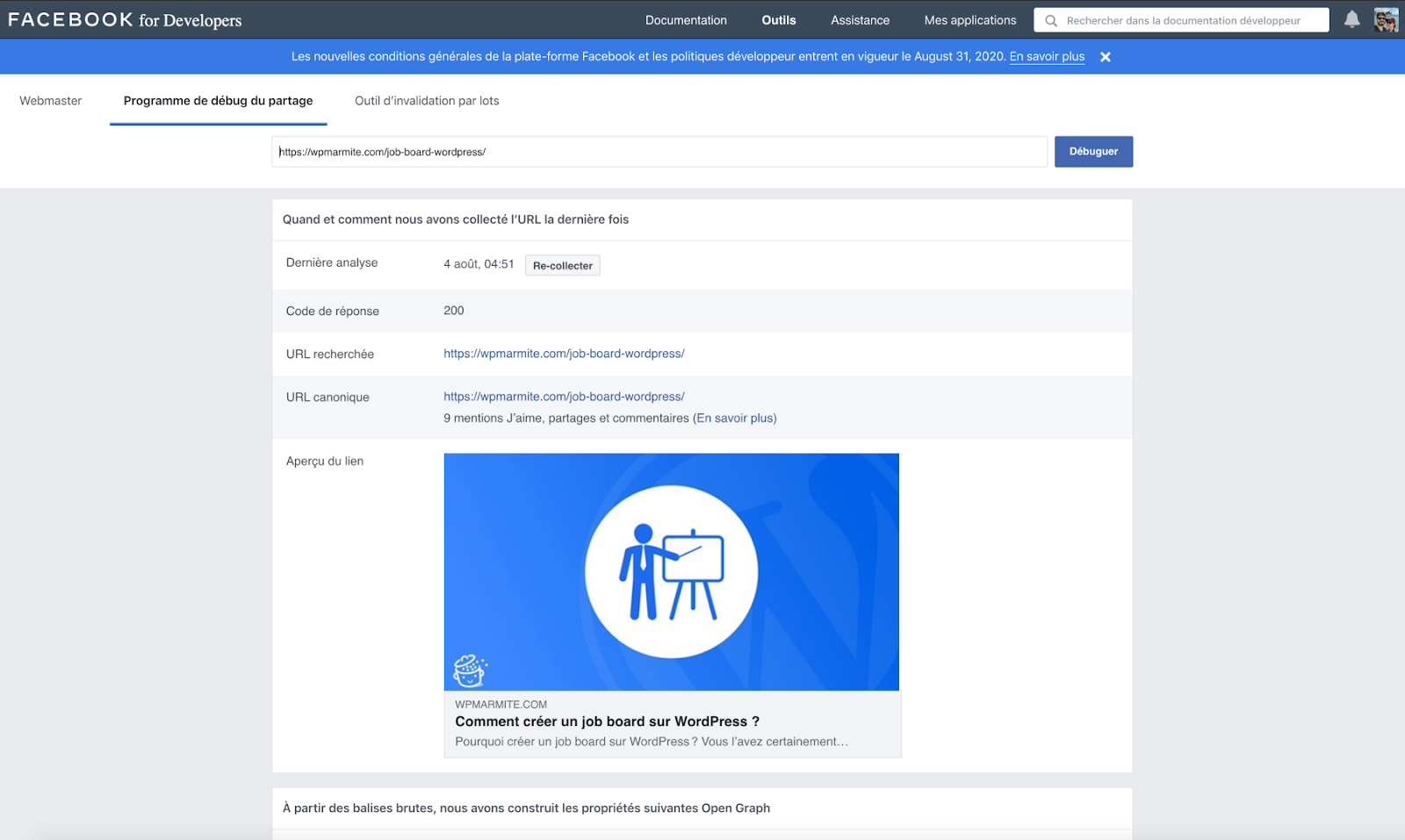Viewport: 1405px width, 840px height.
Task: Click the notifications bell icon
Action: pyautogui.click(x=1351, y=19)
